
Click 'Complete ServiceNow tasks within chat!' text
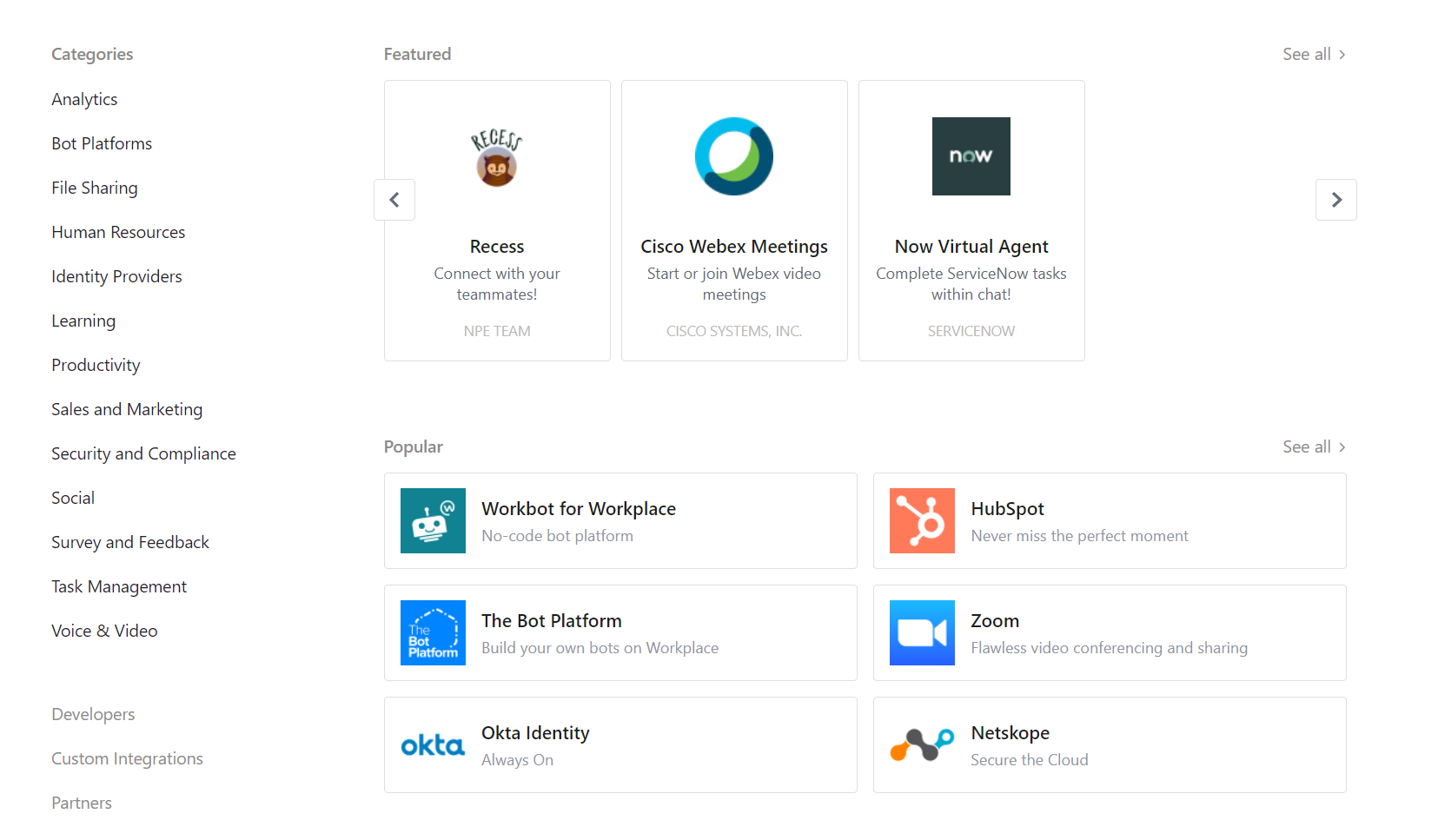pos(971,284)
